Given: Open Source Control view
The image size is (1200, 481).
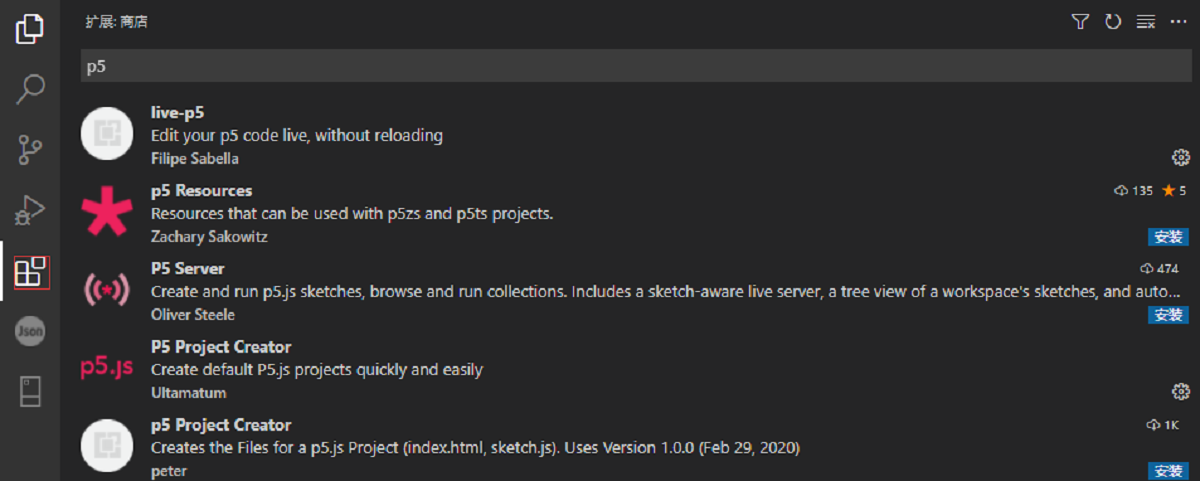Looking at the screenshot, I should 30,150.
